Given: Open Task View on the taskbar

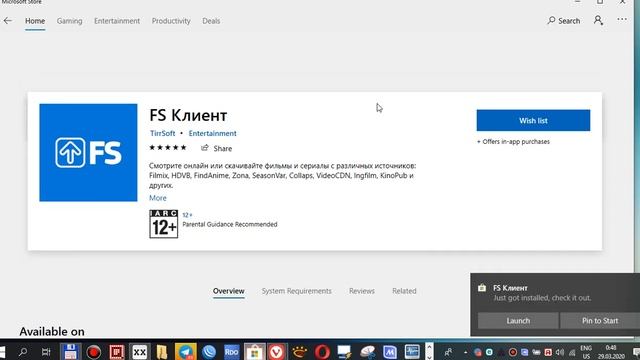Looking at the screenshot, I should tap(46, 351).
